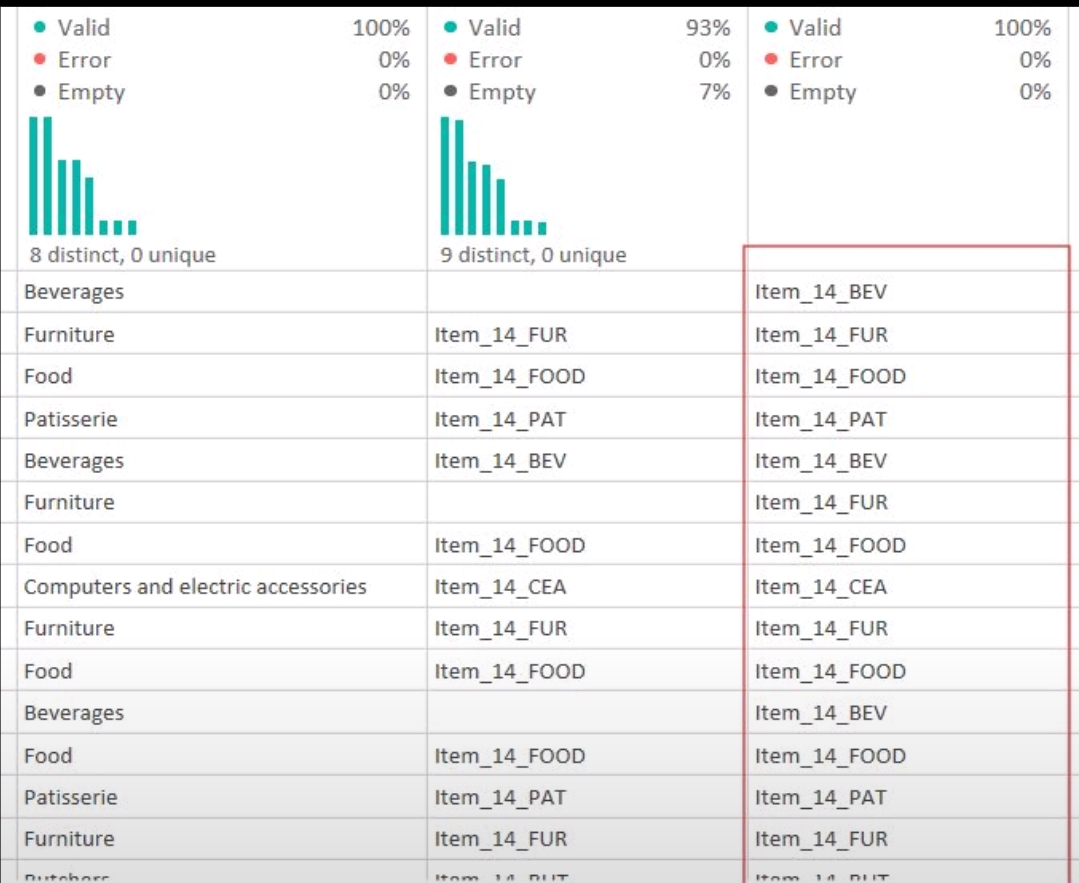Open the histogram above "8 distinct, 0 unique"
This screenshot has width=1079, height=883.
coord(83,175)
